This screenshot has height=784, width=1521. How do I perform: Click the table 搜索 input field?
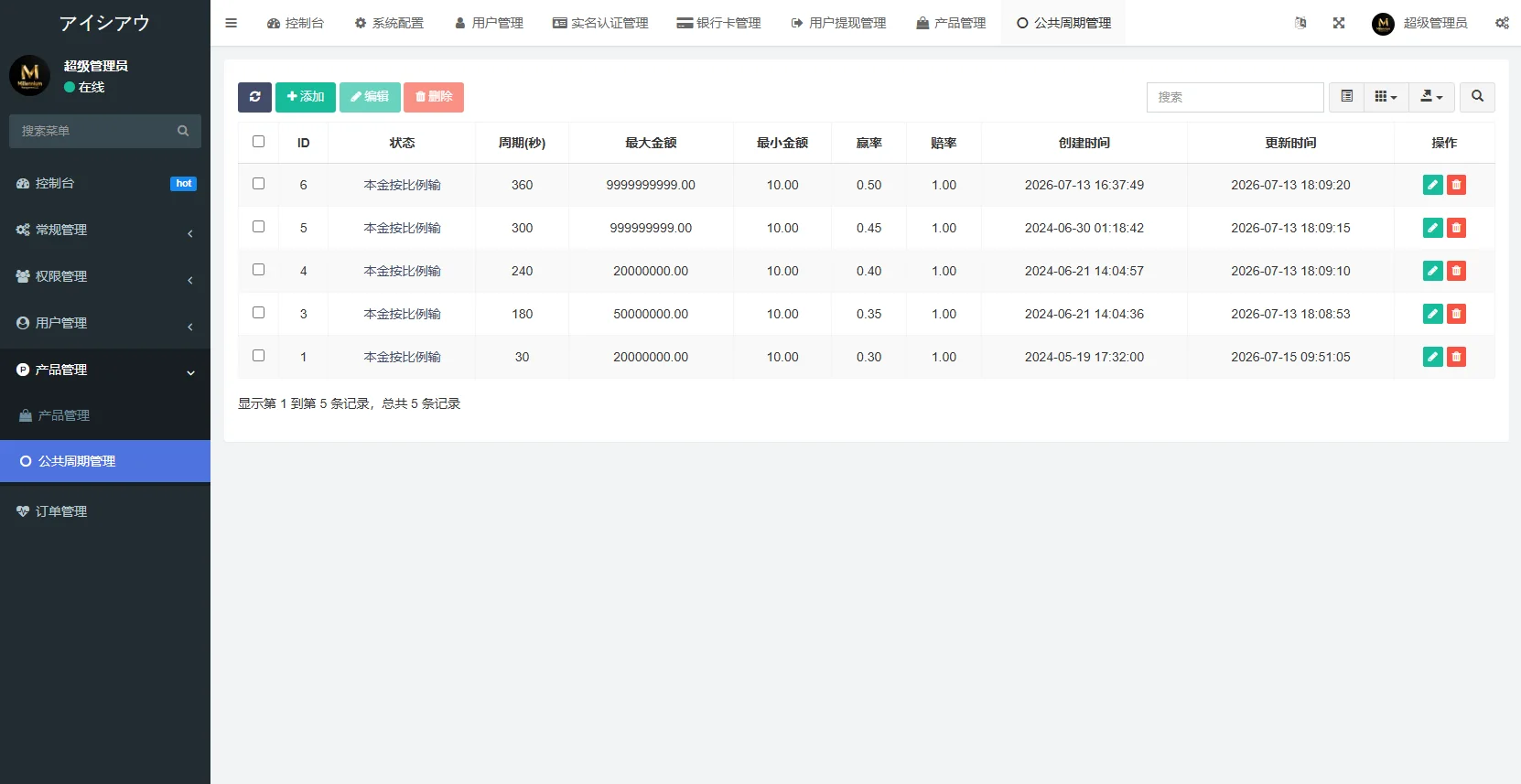[x=1235, y=97]
